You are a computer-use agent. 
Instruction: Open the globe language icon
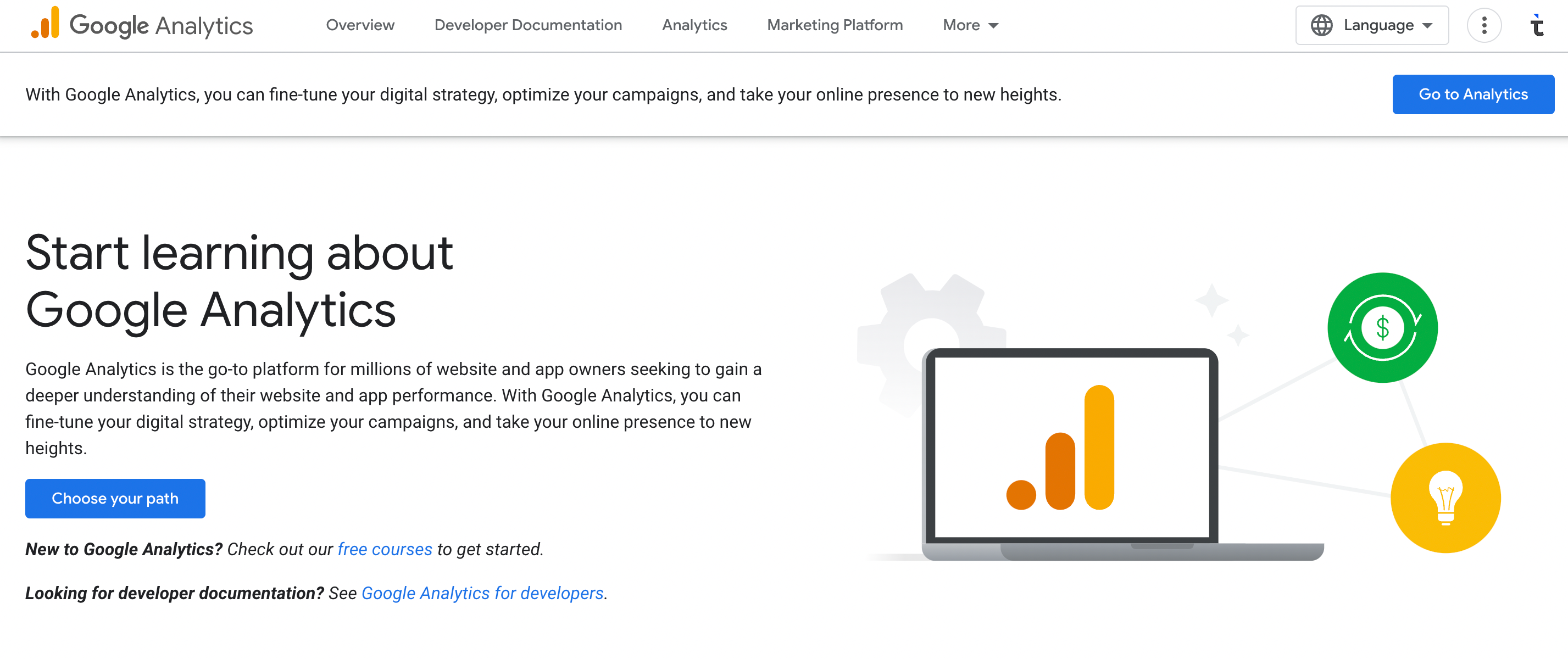pos(1321,25)
